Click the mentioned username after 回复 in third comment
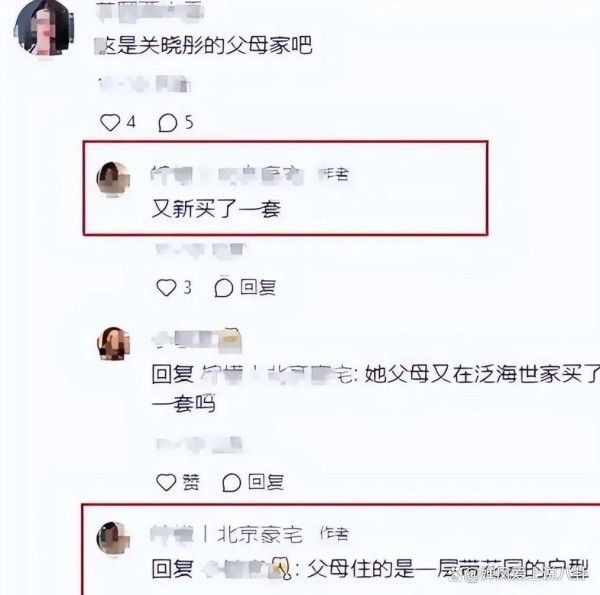This screenshot has height=595, width=600. (276, 374)
